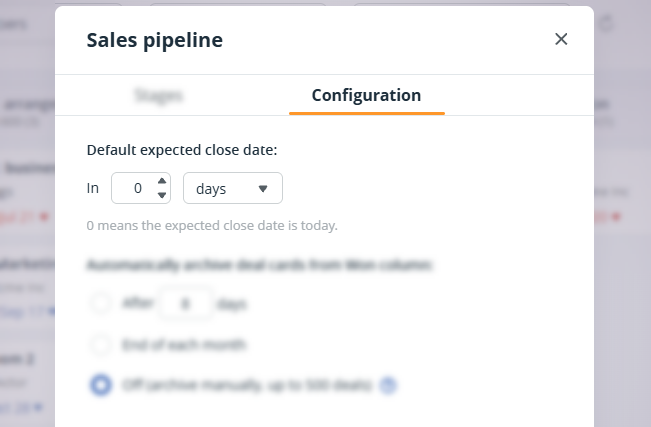
Task: Increase close date value with up arrow
Action: pyautogui.click(x=162, y=181)
